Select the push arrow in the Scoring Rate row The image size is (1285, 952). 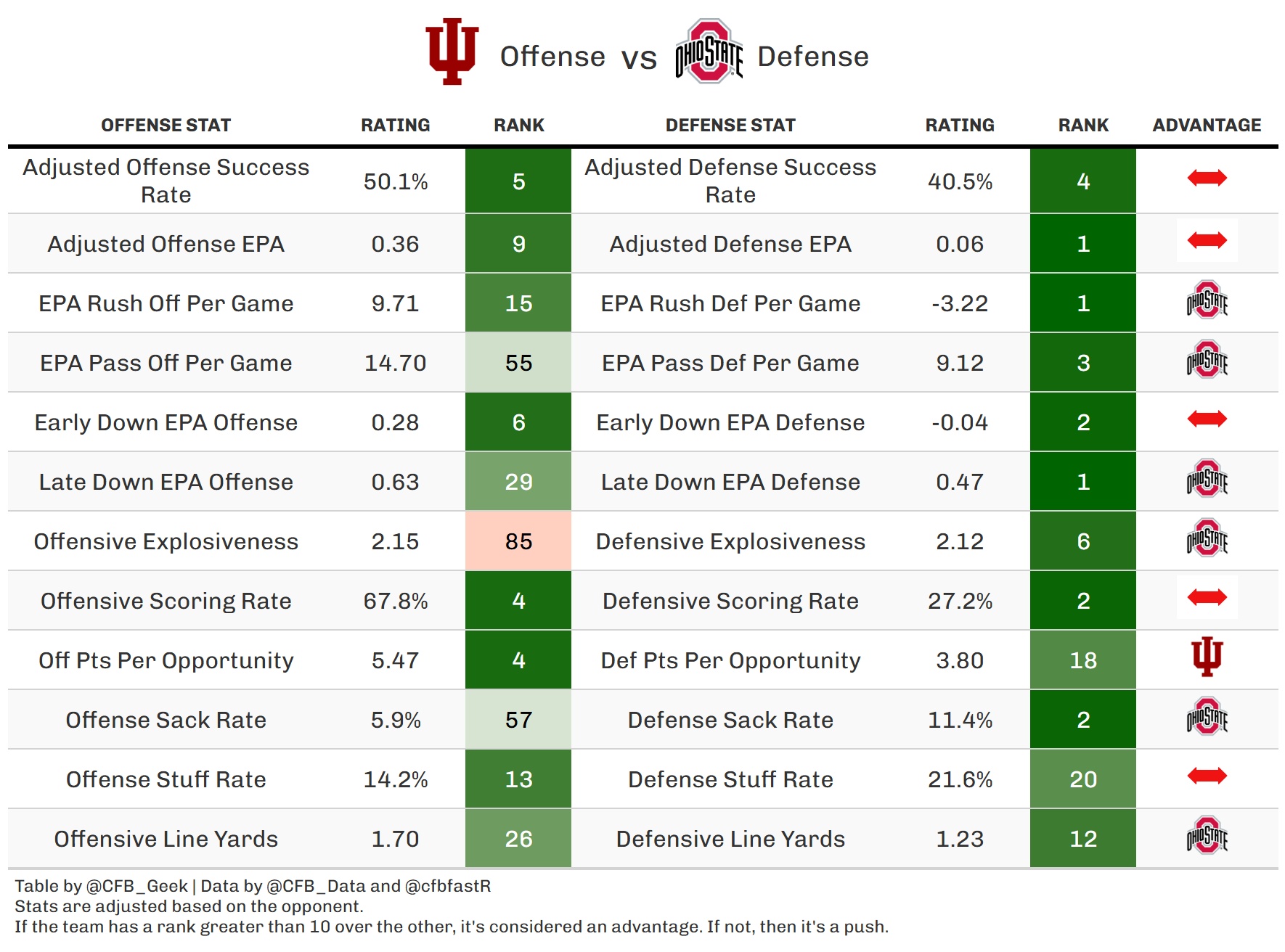1207,597
